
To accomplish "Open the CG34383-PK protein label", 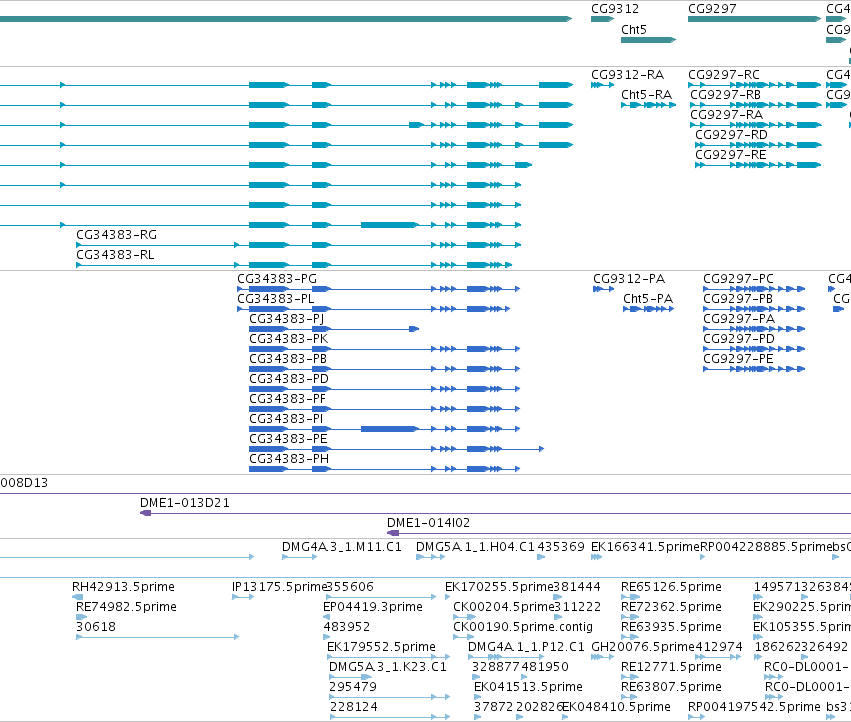I will tap(289, 339).
